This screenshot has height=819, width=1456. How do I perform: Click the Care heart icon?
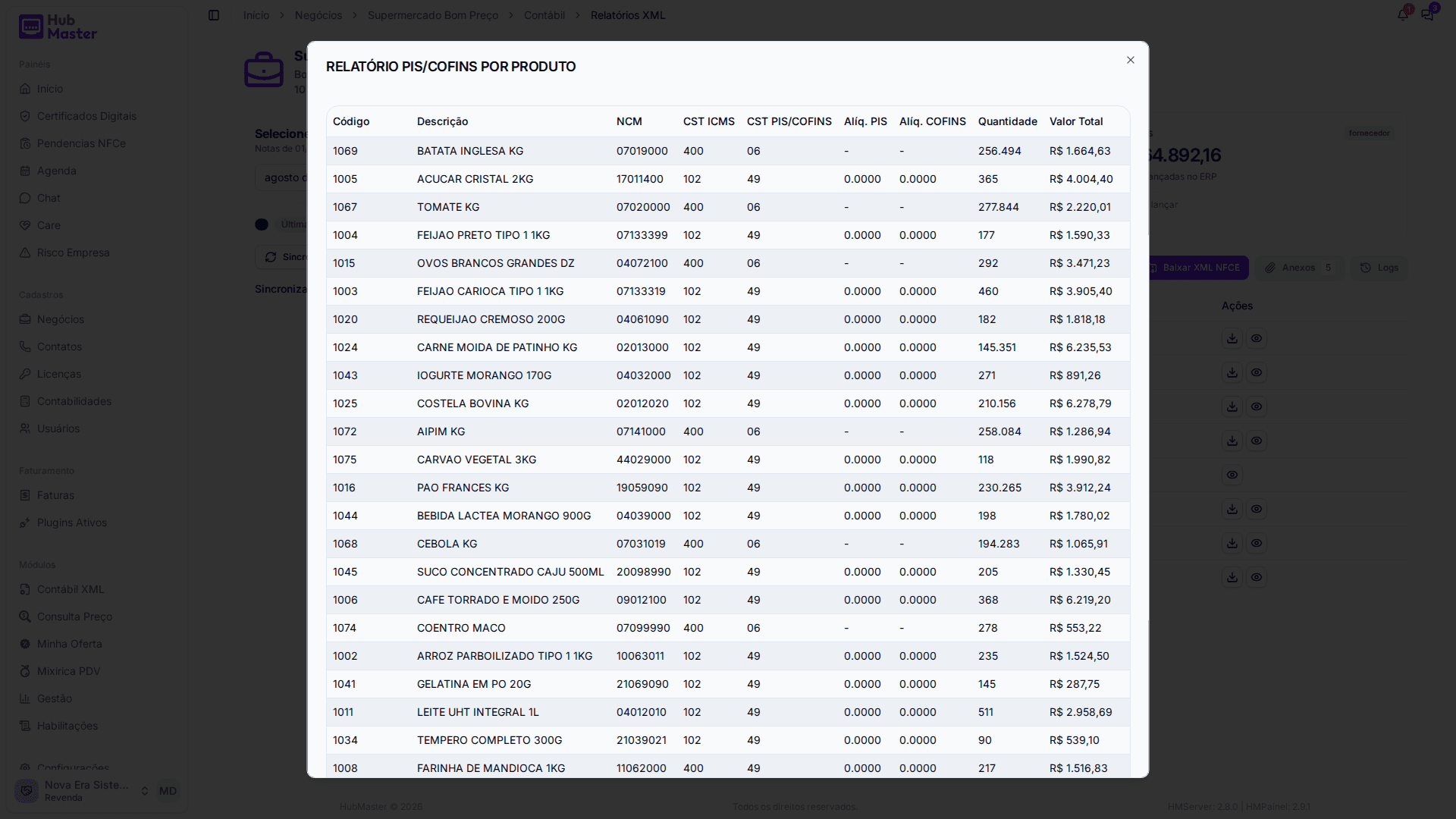click(25, 225)
